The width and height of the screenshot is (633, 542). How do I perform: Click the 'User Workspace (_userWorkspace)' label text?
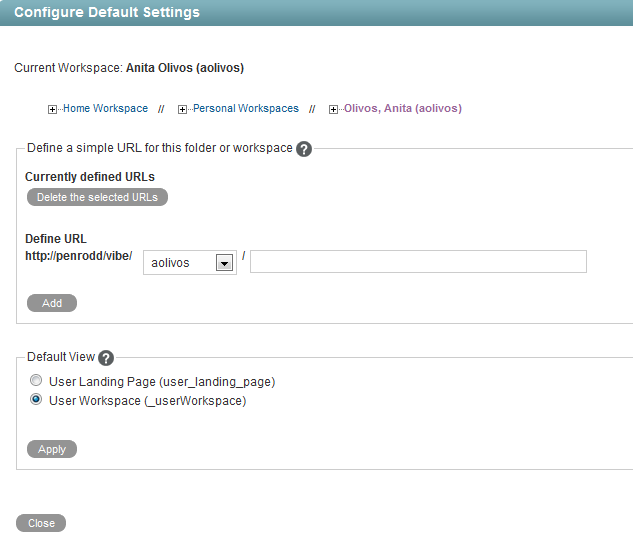pos(147,401)
